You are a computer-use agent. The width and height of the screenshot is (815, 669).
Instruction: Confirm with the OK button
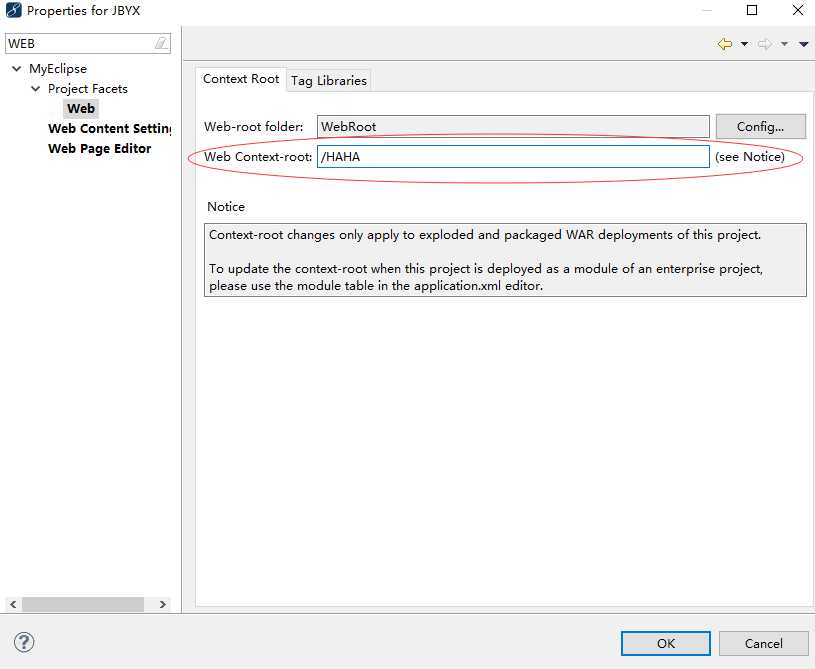[665, 644]
